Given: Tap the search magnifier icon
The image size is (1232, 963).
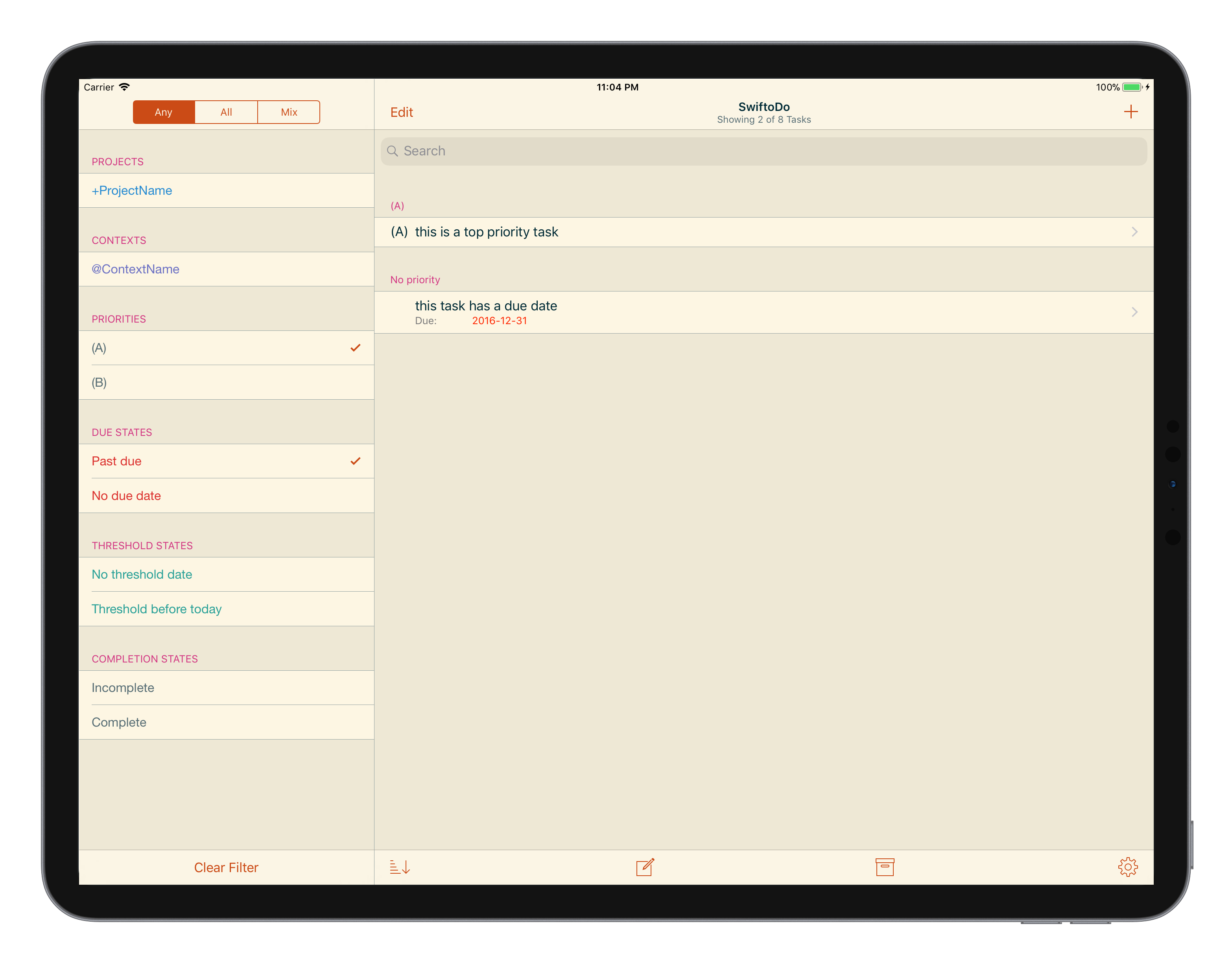Looking at the screenshot, I should (x=393, y=151).
